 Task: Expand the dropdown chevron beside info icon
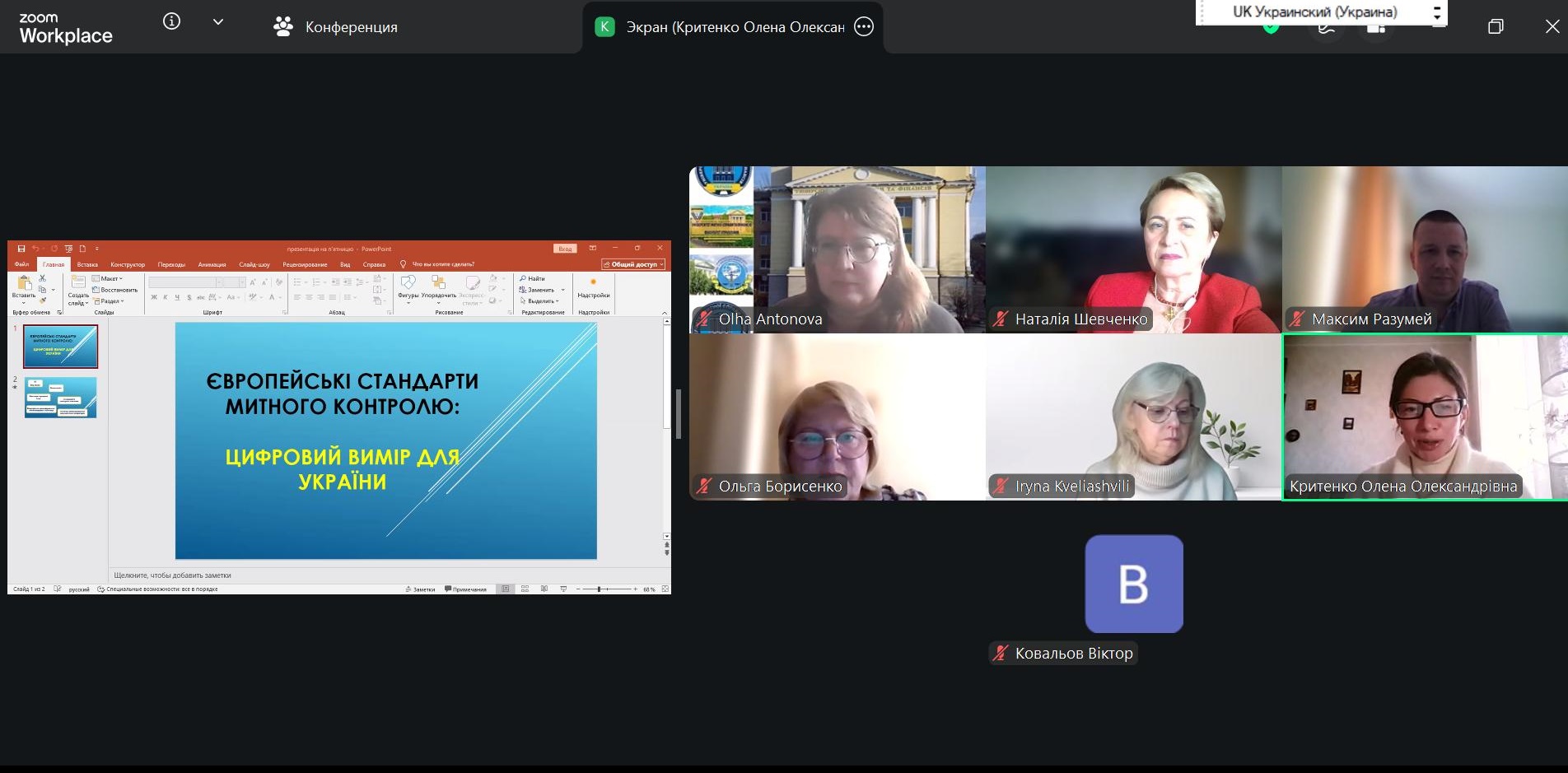(218, 22)
